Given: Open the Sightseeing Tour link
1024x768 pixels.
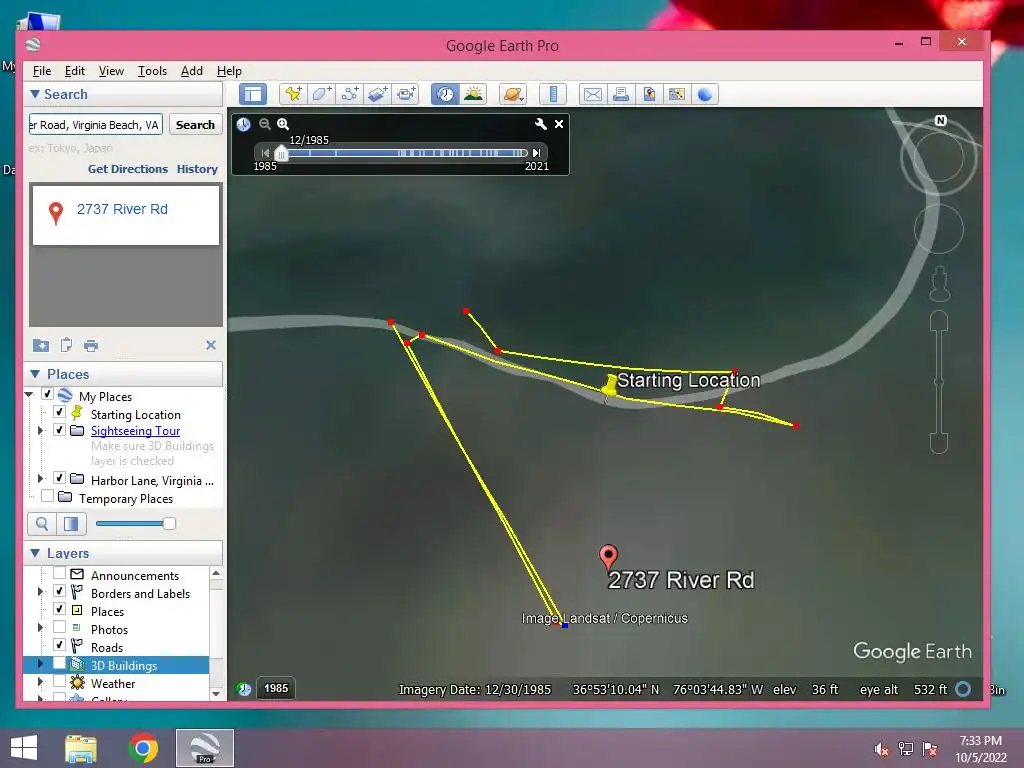Looking at the screenshot, I should tap(135, 431).
